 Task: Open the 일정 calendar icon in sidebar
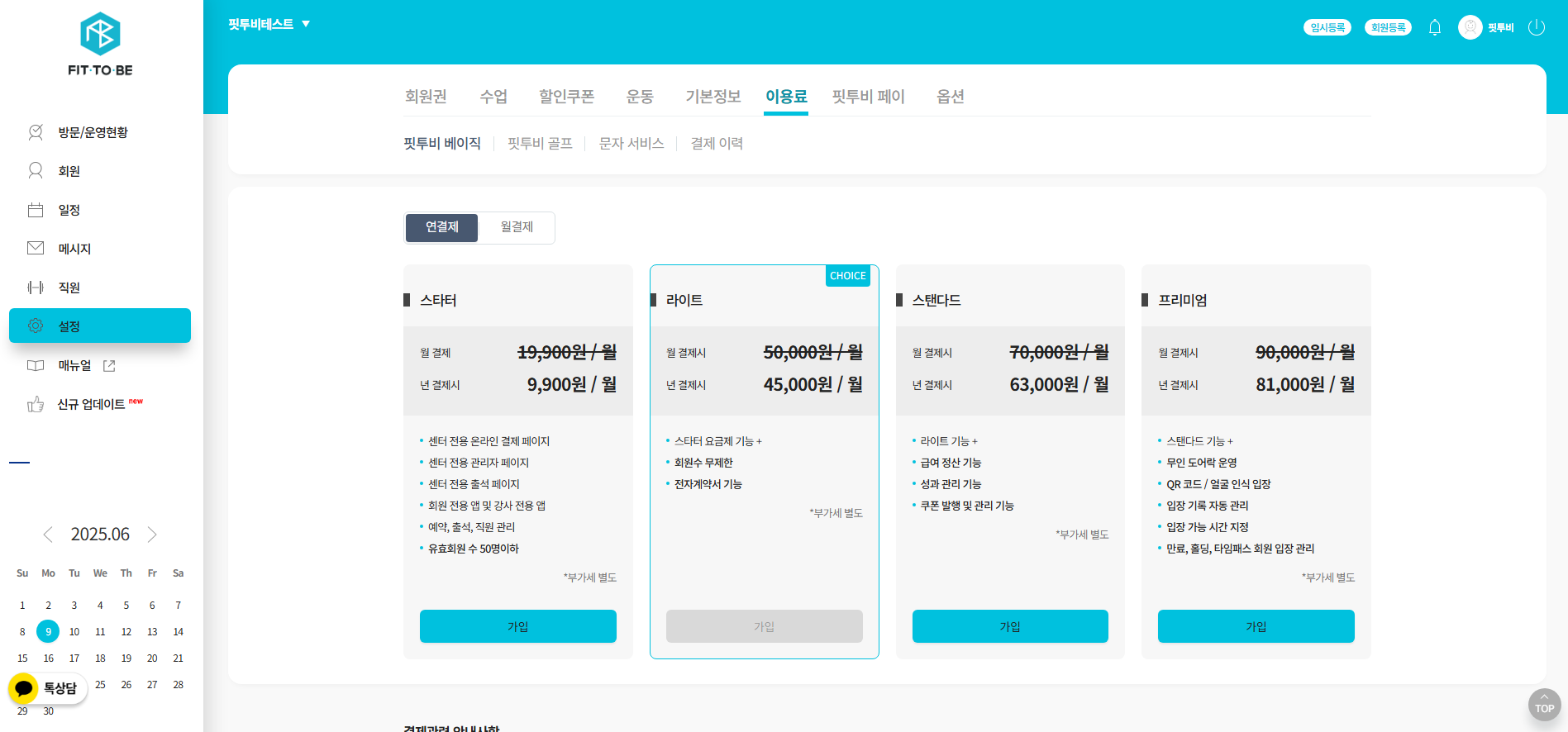pos(36,210)
